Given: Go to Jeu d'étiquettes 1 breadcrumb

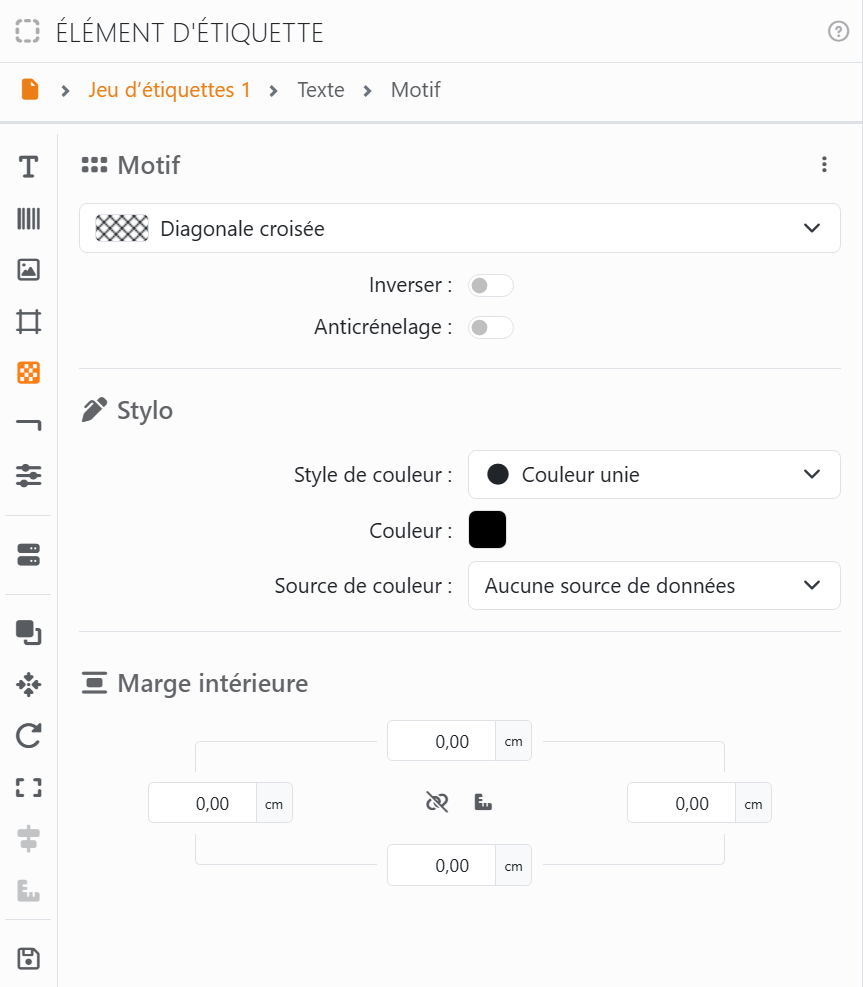Looking at the screenshot, I should coord(169,89).
